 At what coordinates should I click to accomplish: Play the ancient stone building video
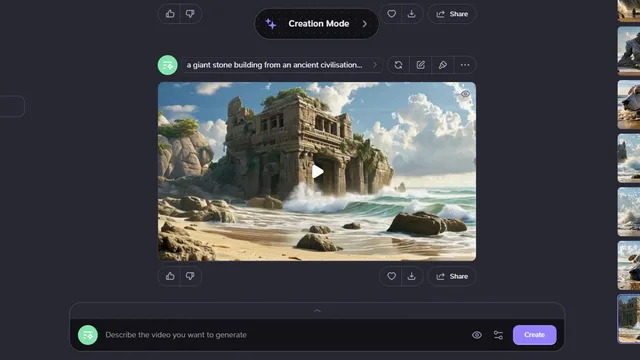tap(318, 171)
